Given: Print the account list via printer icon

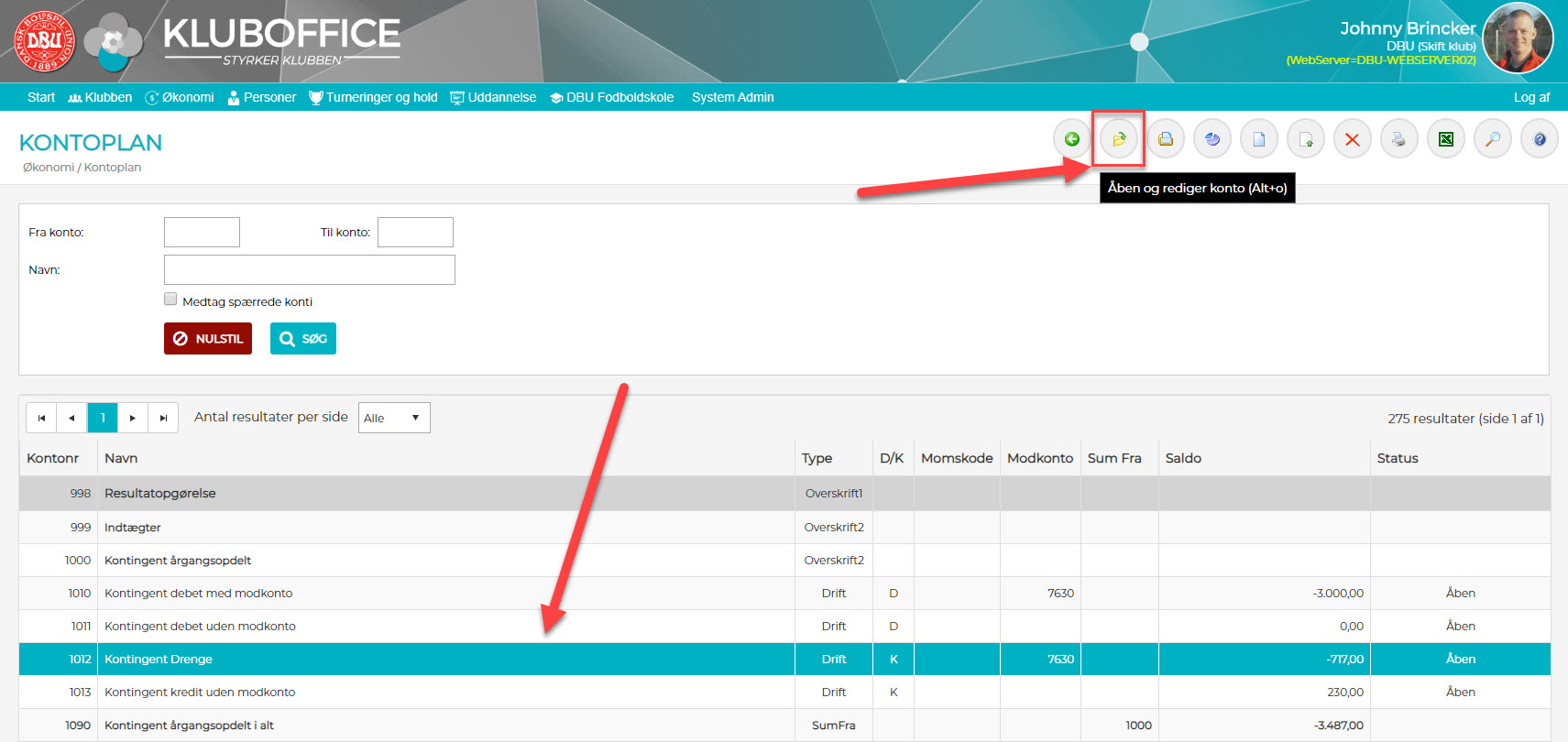Looking at the screenshot, I should 1398,139.
